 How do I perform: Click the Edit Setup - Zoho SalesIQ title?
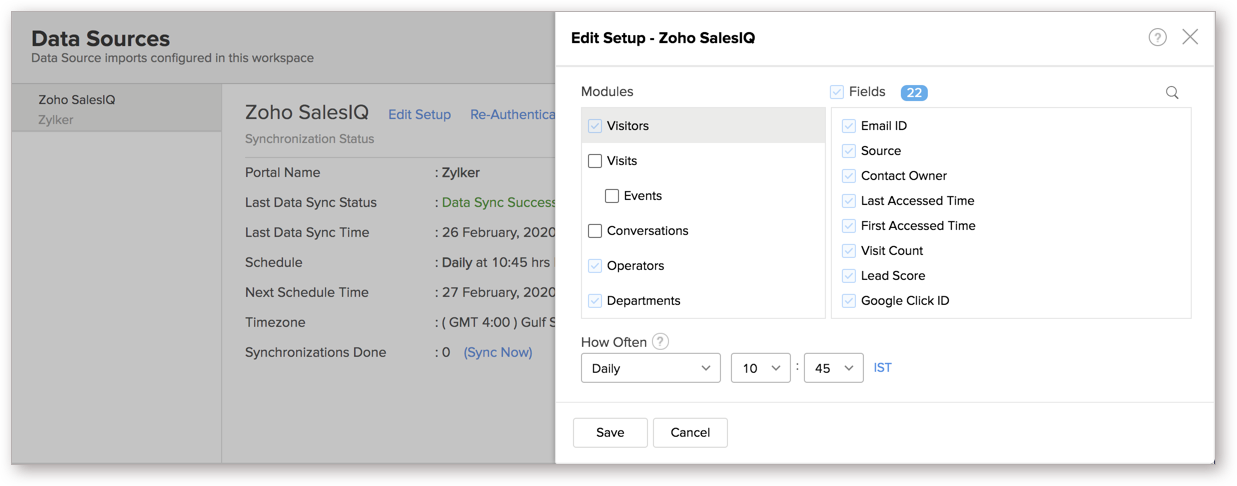663,38
